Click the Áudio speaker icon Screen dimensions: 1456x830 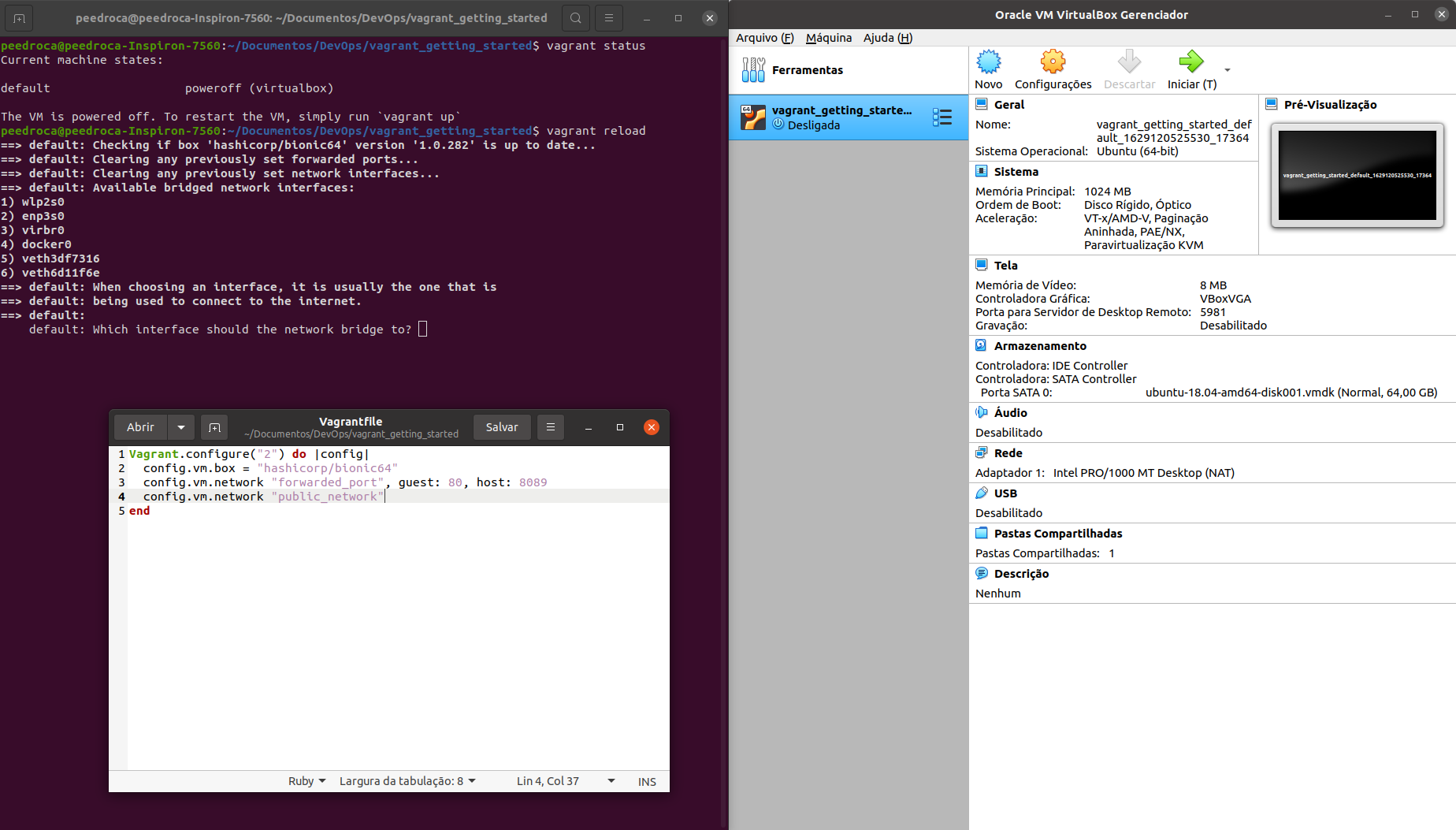coord(982,412)
